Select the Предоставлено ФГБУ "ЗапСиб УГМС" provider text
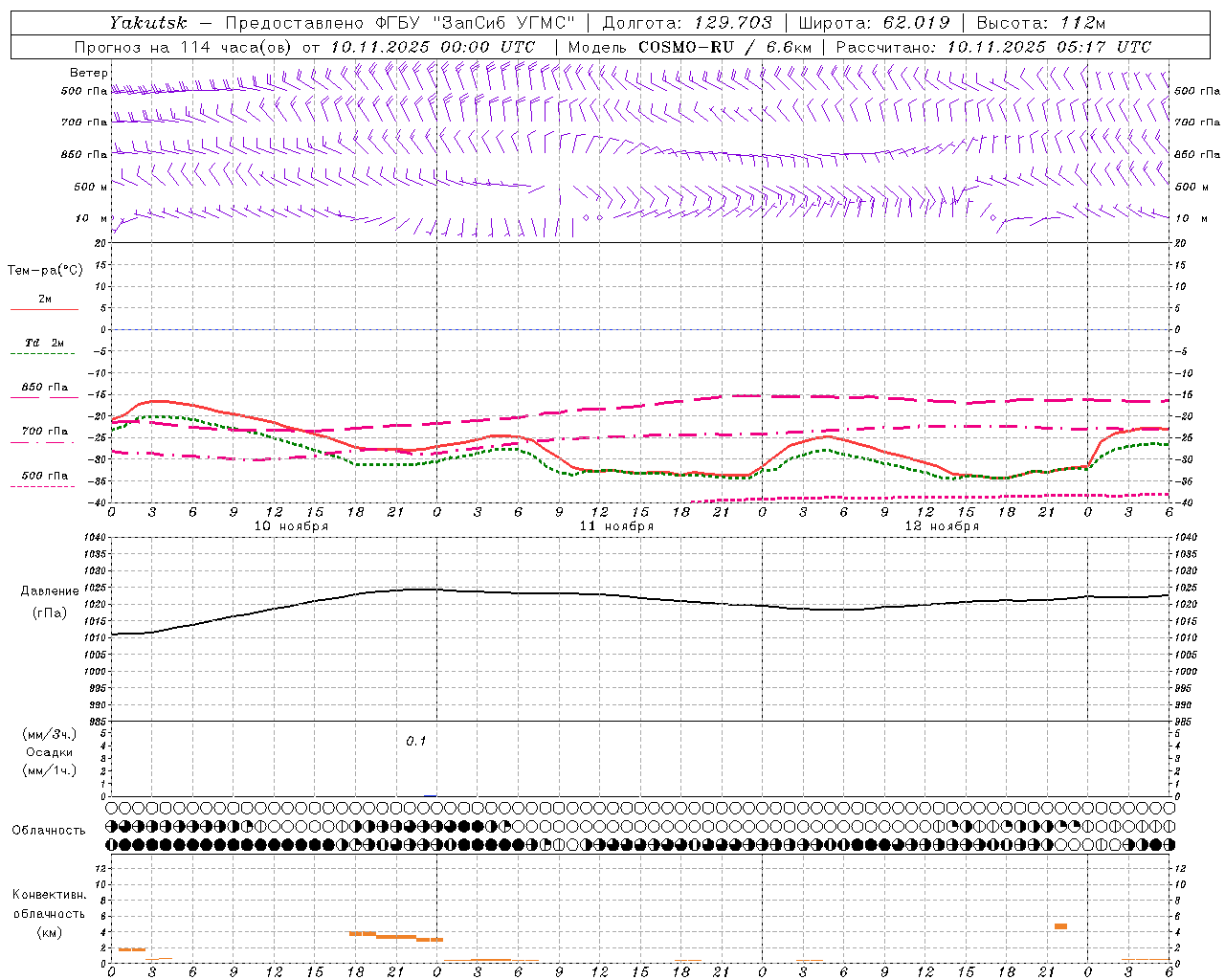The height and width of the screenshot is (980, 1225). click(x=400, y=23)
